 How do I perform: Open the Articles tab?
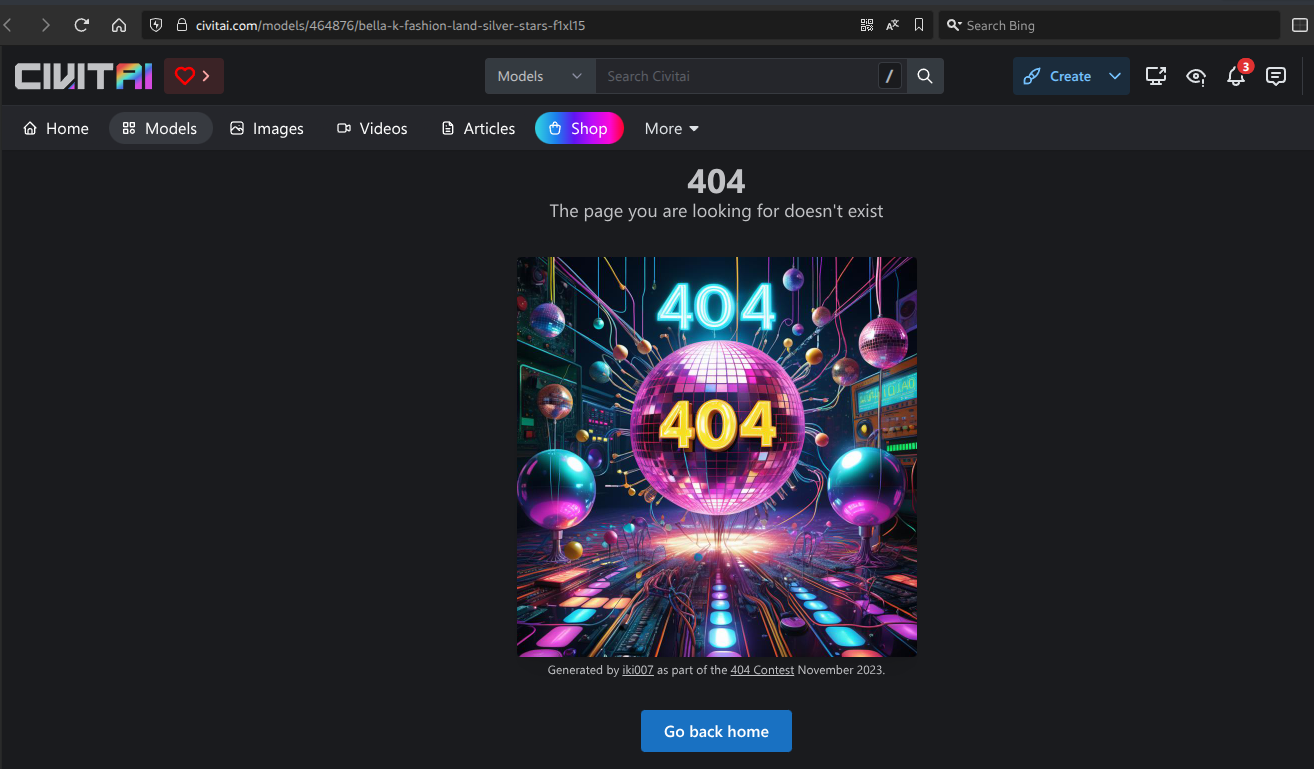pyautogui.click(x=478, y=128)
